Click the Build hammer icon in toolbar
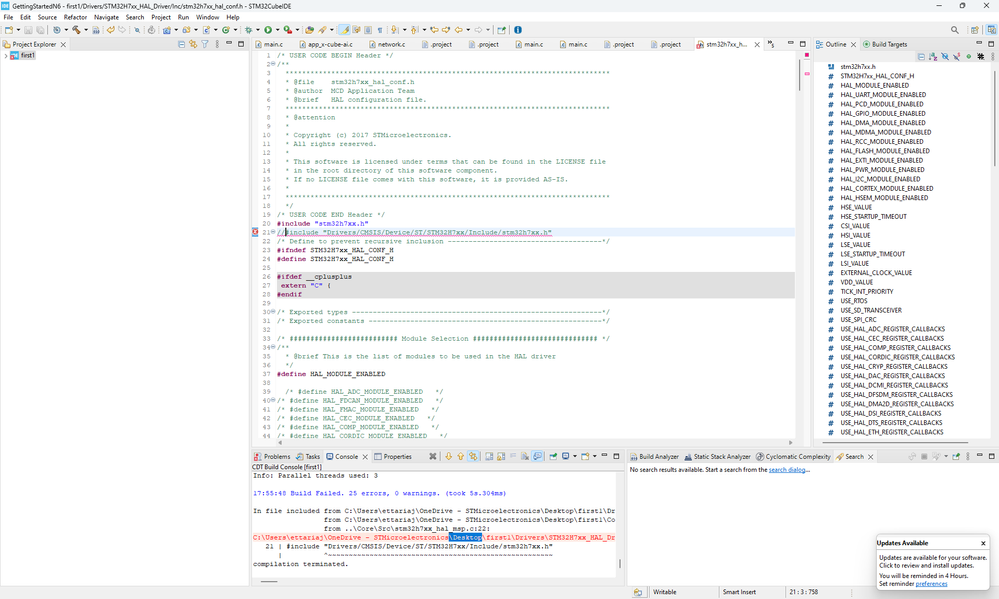The width and height of the screenshot is (999, 599). click(x=75, y=30)
